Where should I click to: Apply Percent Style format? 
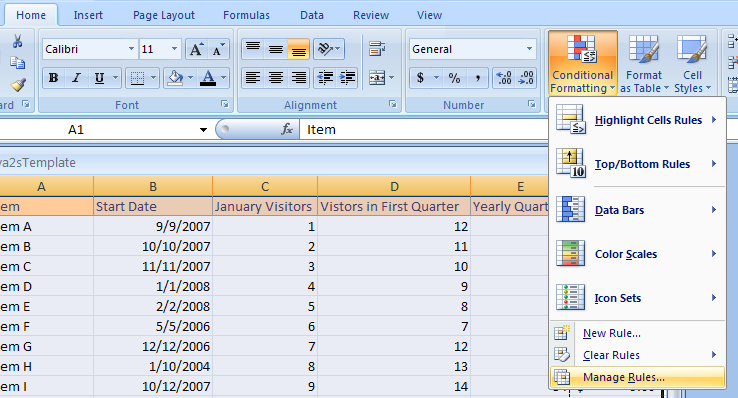pyautogui.click(x=454, y=78)
